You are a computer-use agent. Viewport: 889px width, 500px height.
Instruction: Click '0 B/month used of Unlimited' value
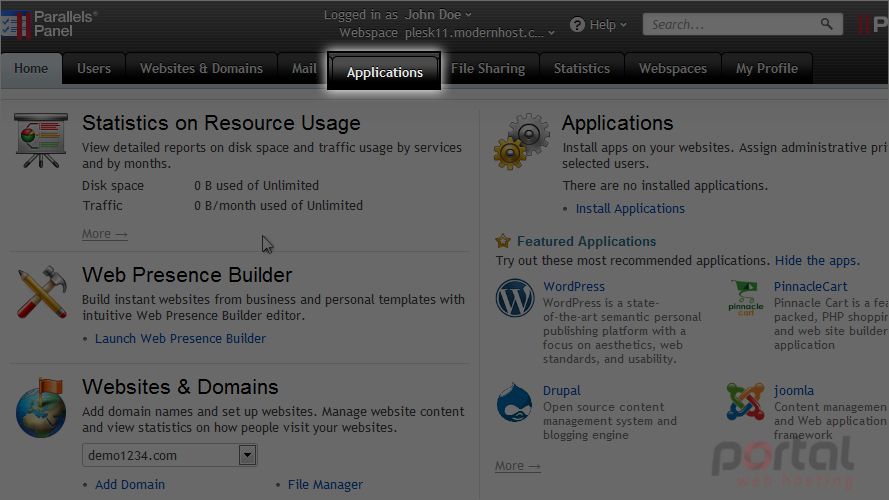tap(278, 206)
